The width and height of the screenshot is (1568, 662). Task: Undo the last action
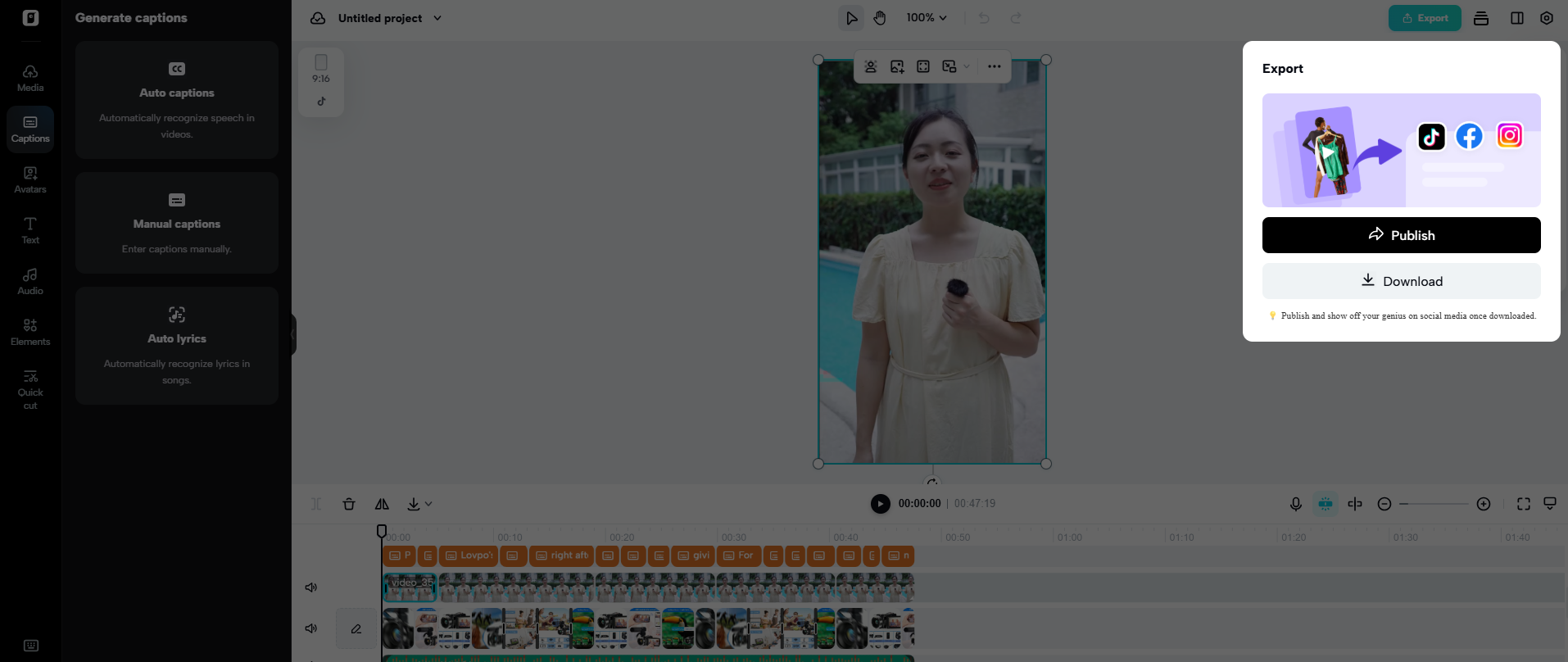(x=984, y=18)
